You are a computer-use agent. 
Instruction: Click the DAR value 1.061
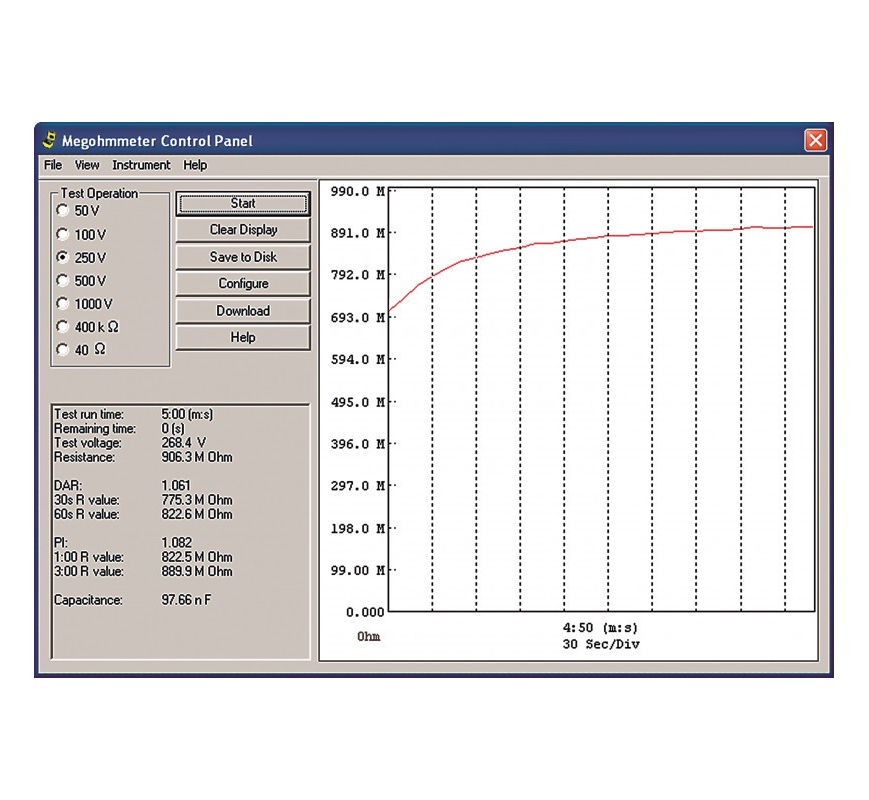(176, 486)
